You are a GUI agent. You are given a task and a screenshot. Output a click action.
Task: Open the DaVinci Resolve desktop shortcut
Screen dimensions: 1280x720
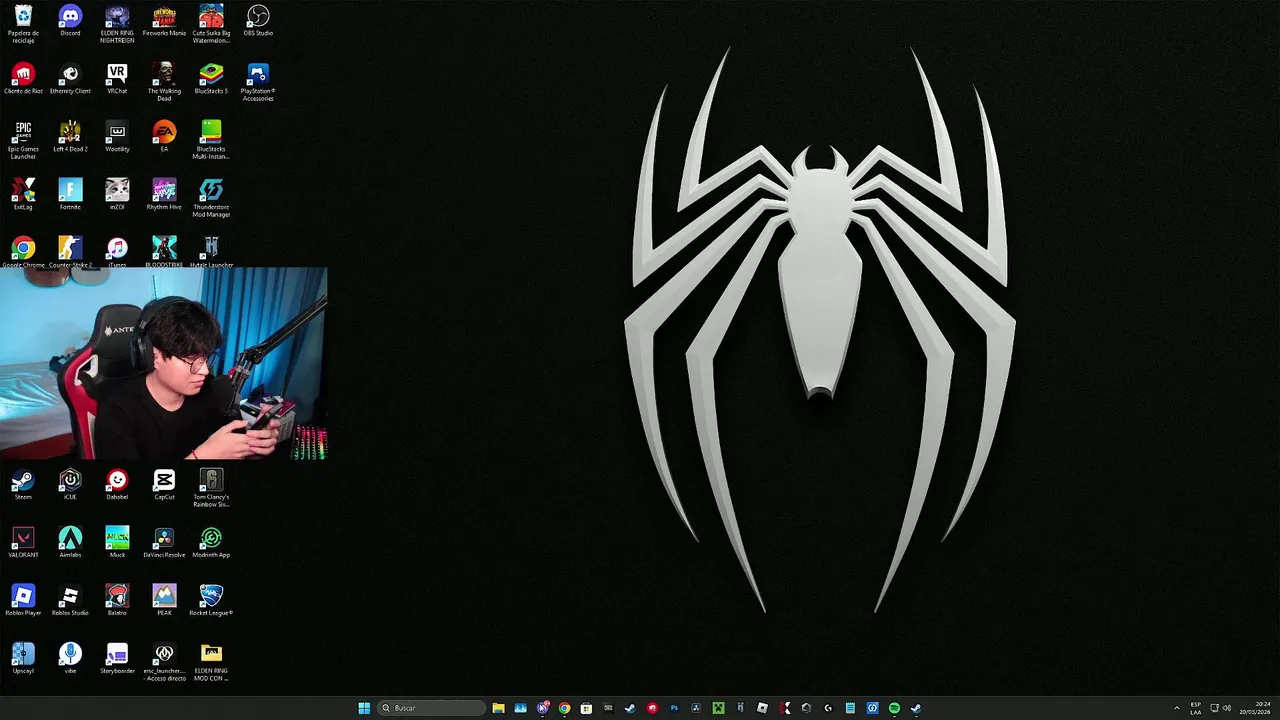point(164,542)
